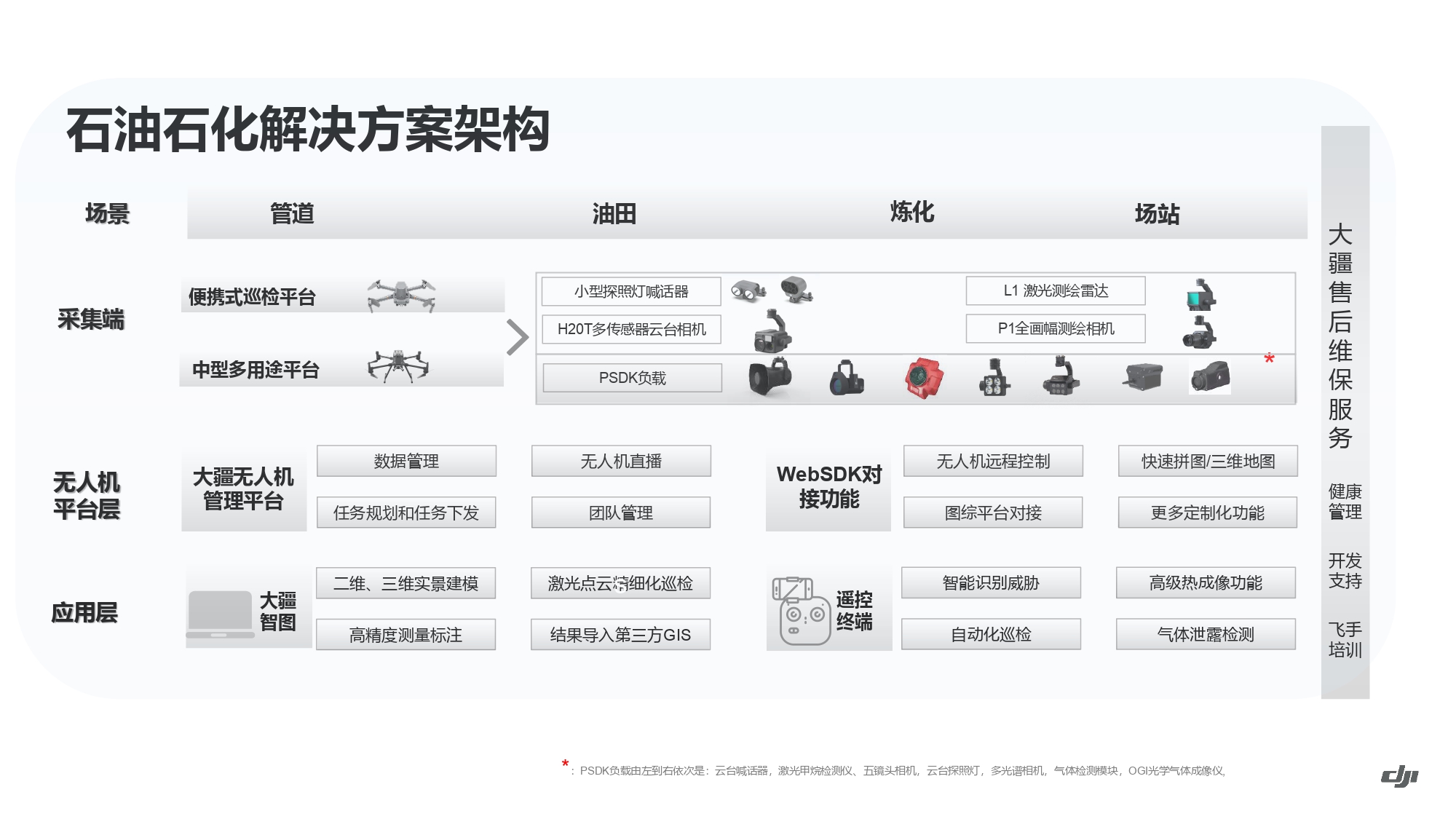
Task: Click the 无人机平台层 row label
Action: (87, 495)
